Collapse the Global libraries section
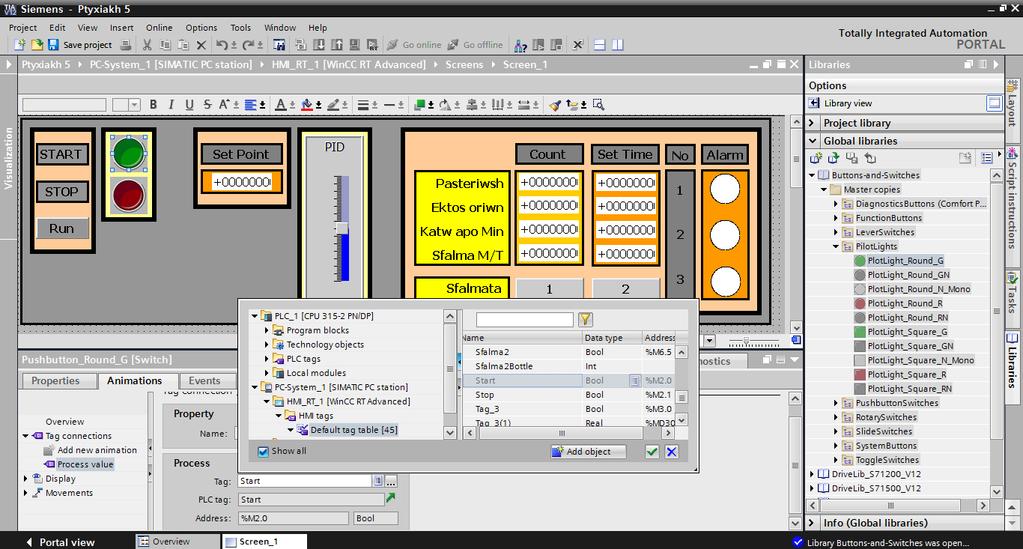This screenshot has width=1023, height=549. click(x=812, y=140)
